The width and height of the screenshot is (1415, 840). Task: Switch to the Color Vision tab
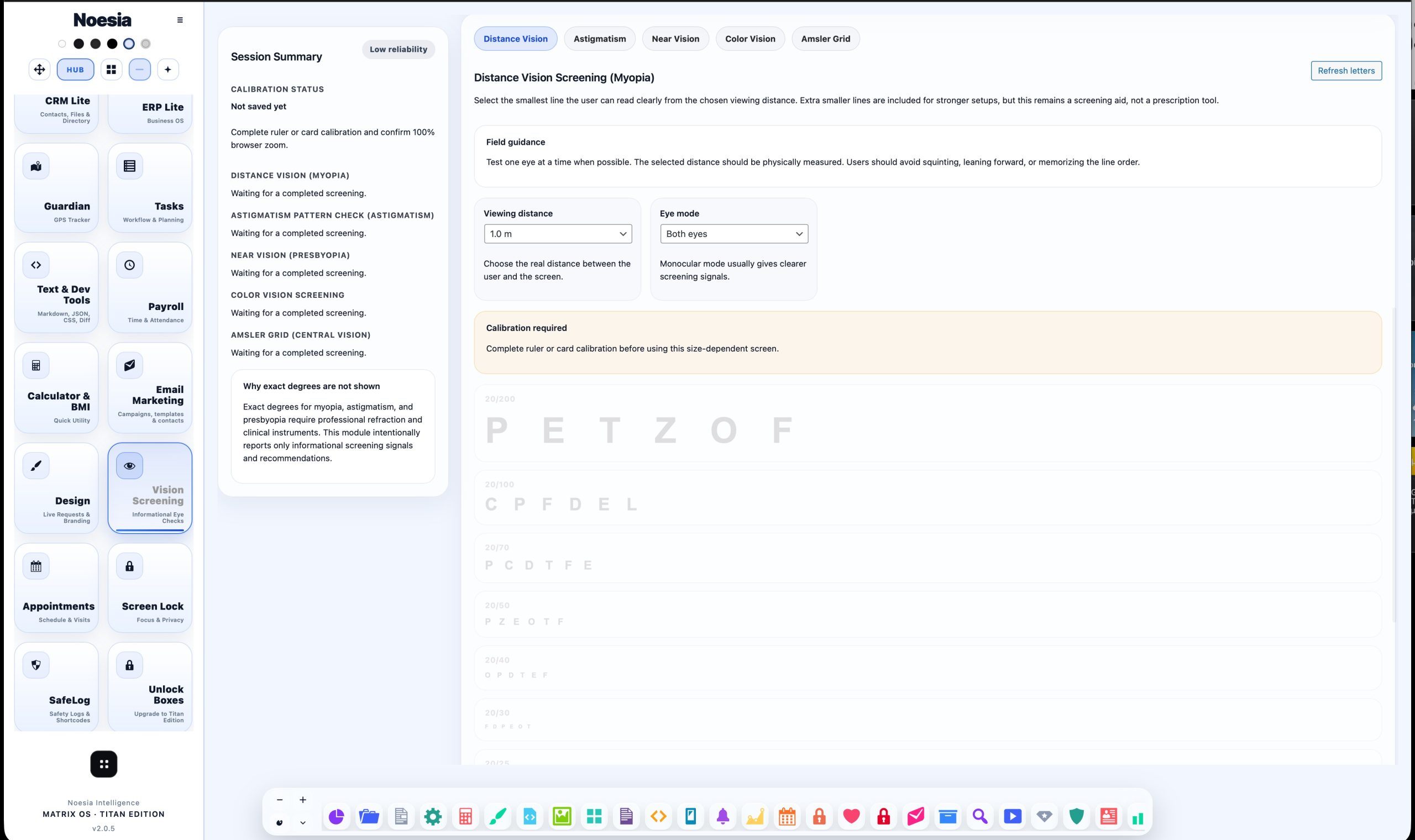coord(750,39)
